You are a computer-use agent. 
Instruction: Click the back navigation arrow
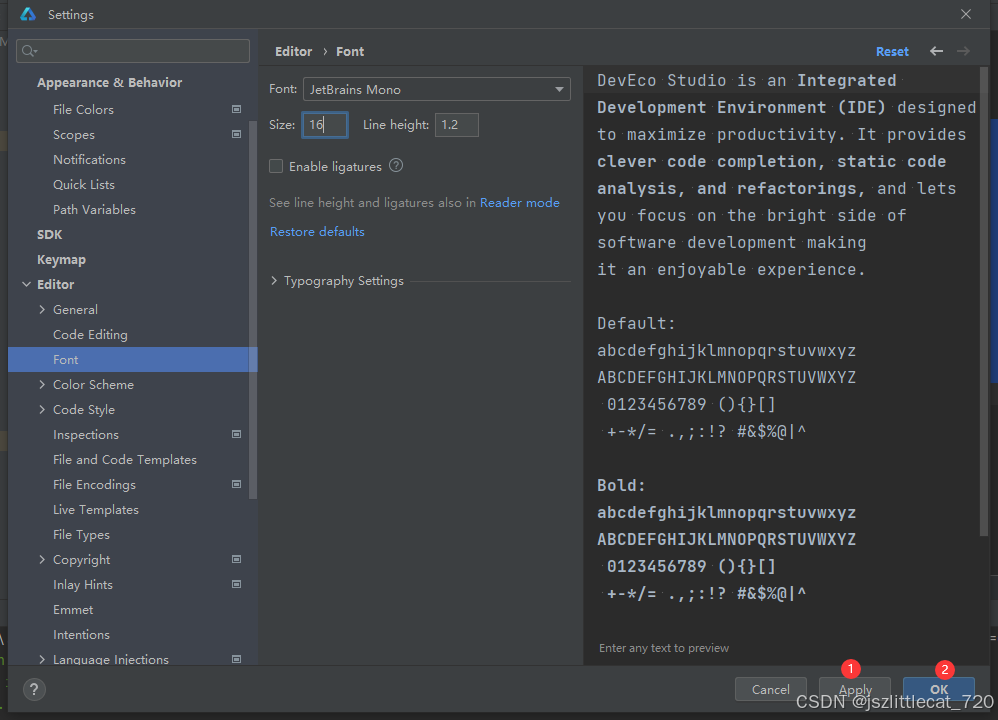point(936,51)
